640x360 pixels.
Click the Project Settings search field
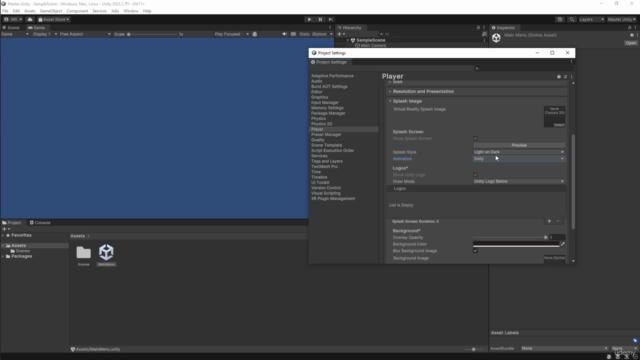[523, 69]
